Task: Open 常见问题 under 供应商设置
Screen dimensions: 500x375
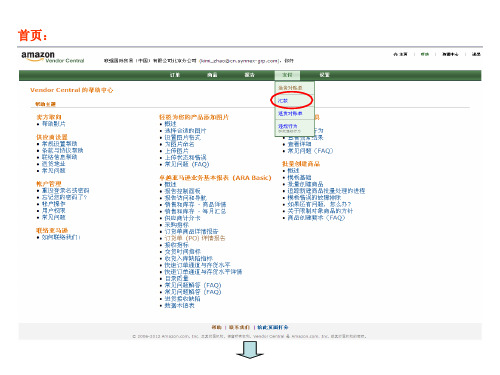Action: coord(54,171)
